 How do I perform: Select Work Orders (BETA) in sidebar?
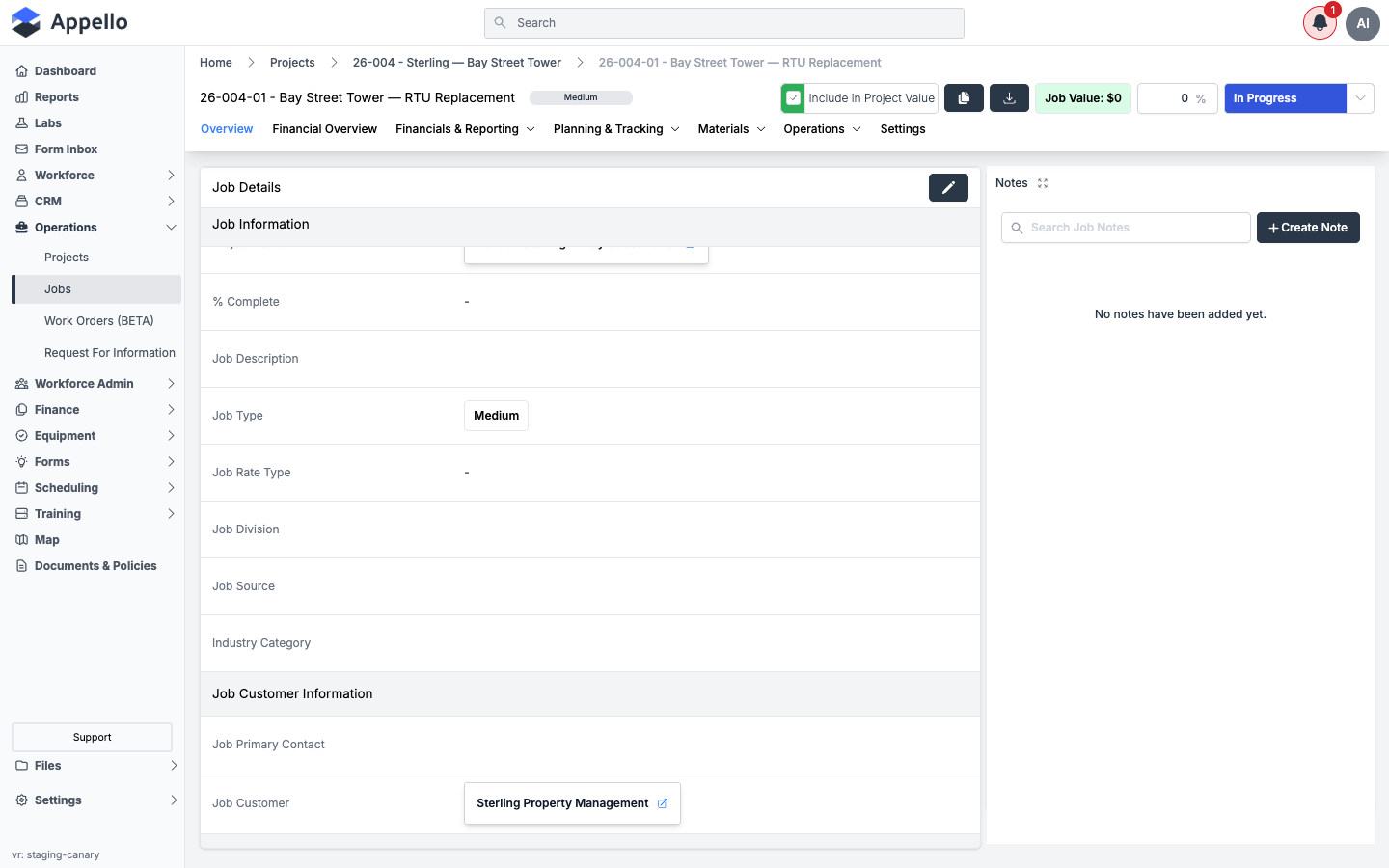pyautogui.click(x=99, y=321)
